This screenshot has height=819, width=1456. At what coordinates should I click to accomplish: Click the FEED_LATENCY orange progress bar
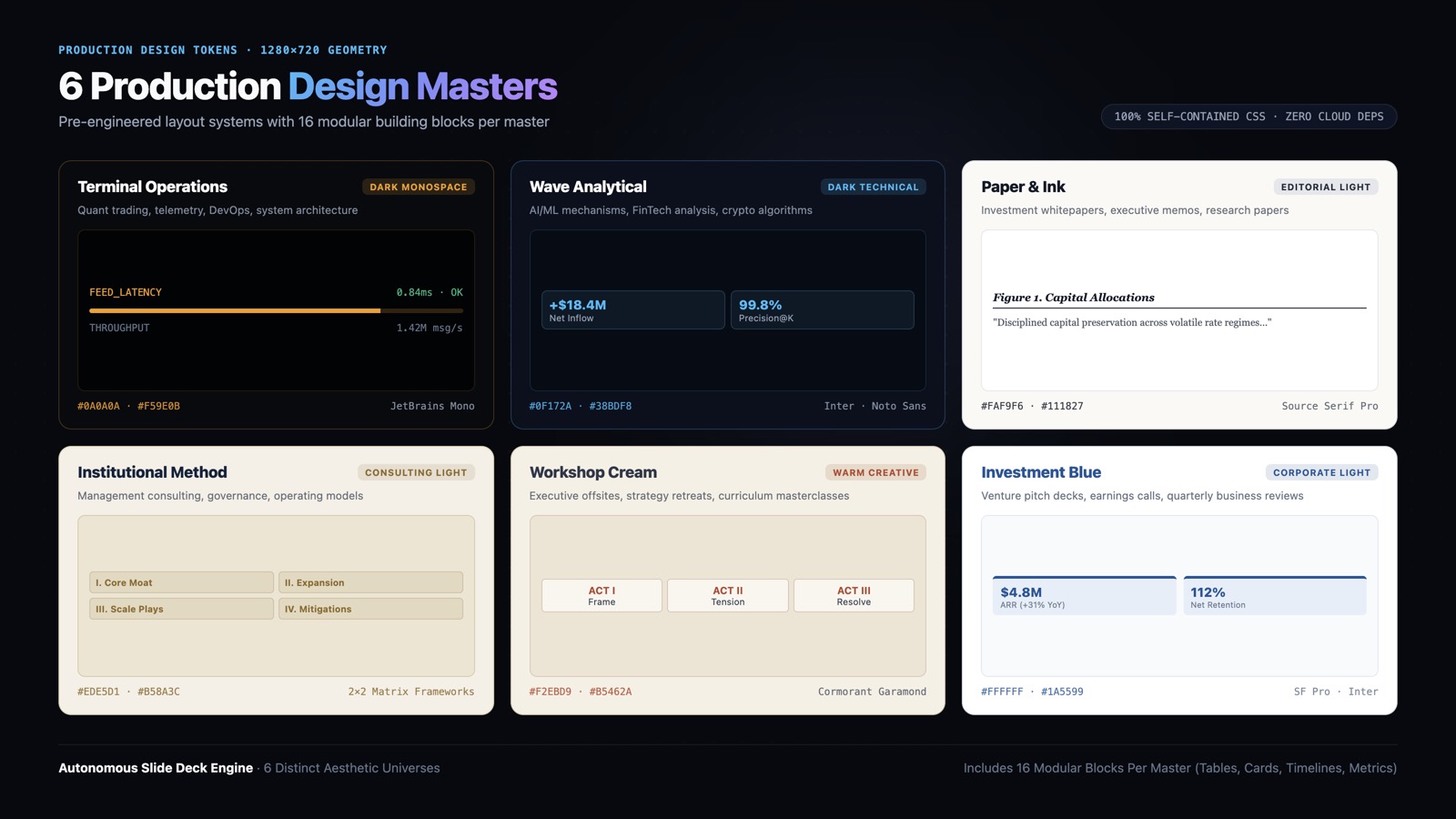[276, 310]
